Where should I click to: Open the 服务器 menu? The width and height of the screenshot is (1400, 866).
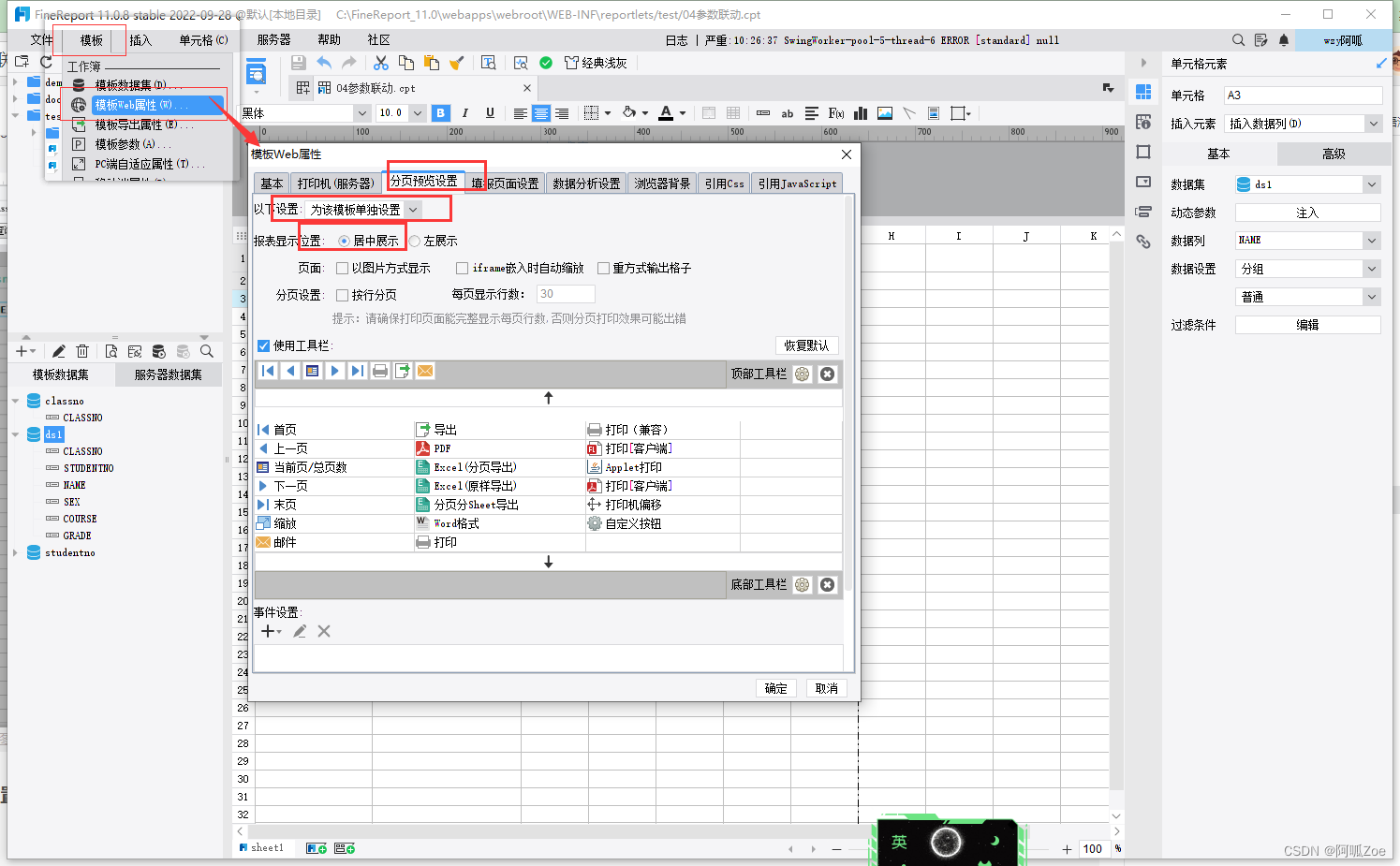273,39
